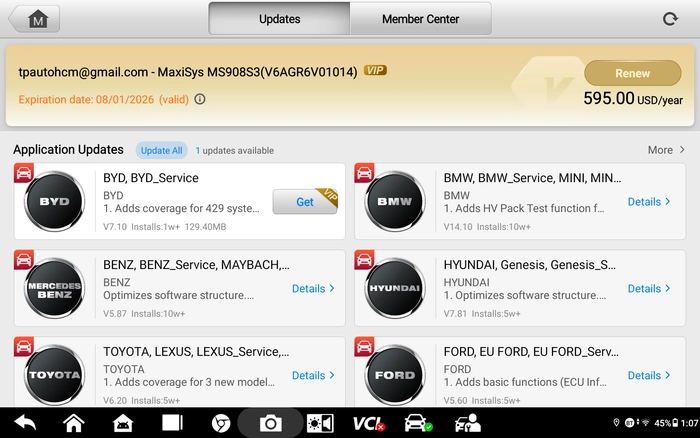Screen dimensions: 700x438
Task: Select title 'FORD, EU FORD, EU FORD_Serv...'
Action: (x=531, y=352)
